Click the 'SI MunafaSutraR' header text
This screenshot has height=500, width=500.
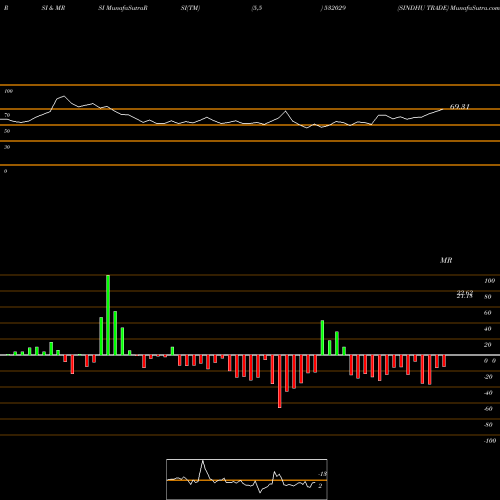123,8
